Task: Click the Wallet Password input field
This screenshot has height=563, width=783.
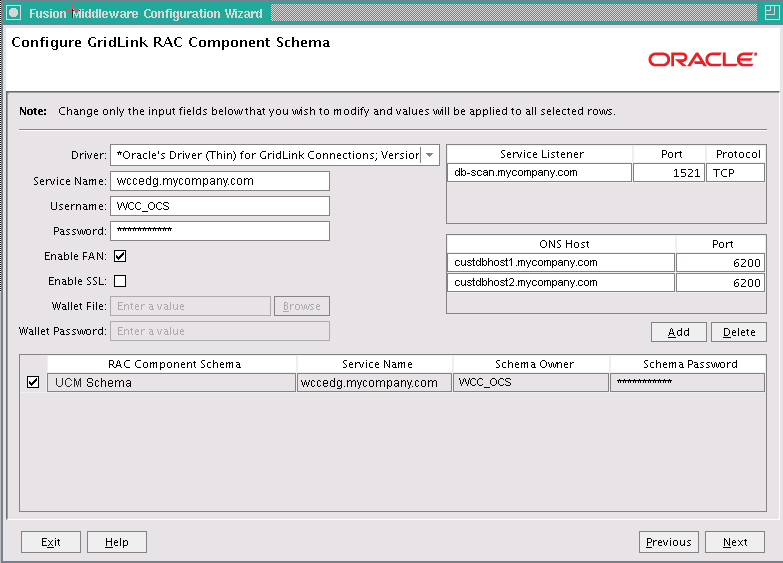Action: [220, 331]
